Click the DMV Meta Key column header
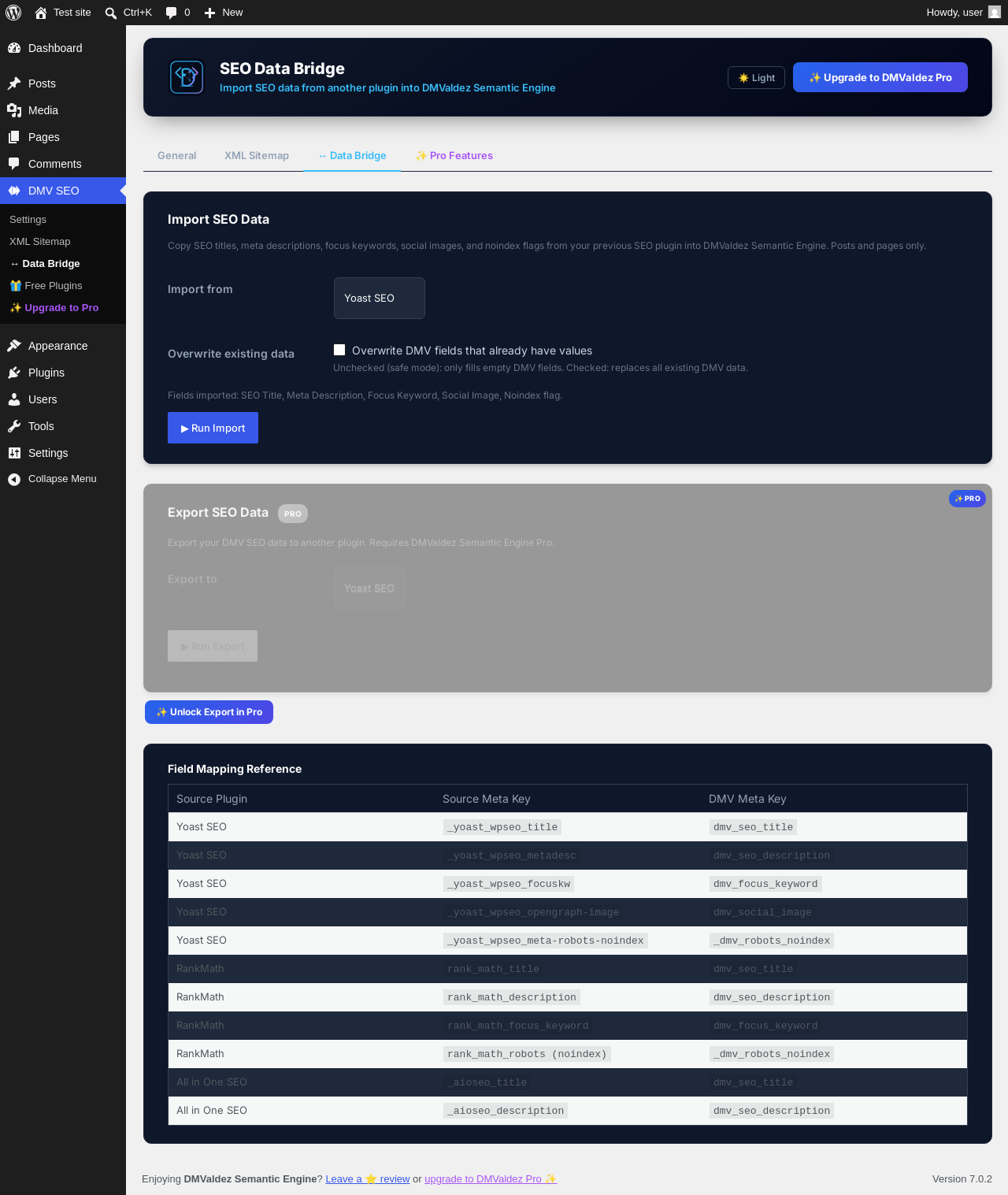The height and width of the screenshot is (1195, 1008). click(x=747, y=799)
